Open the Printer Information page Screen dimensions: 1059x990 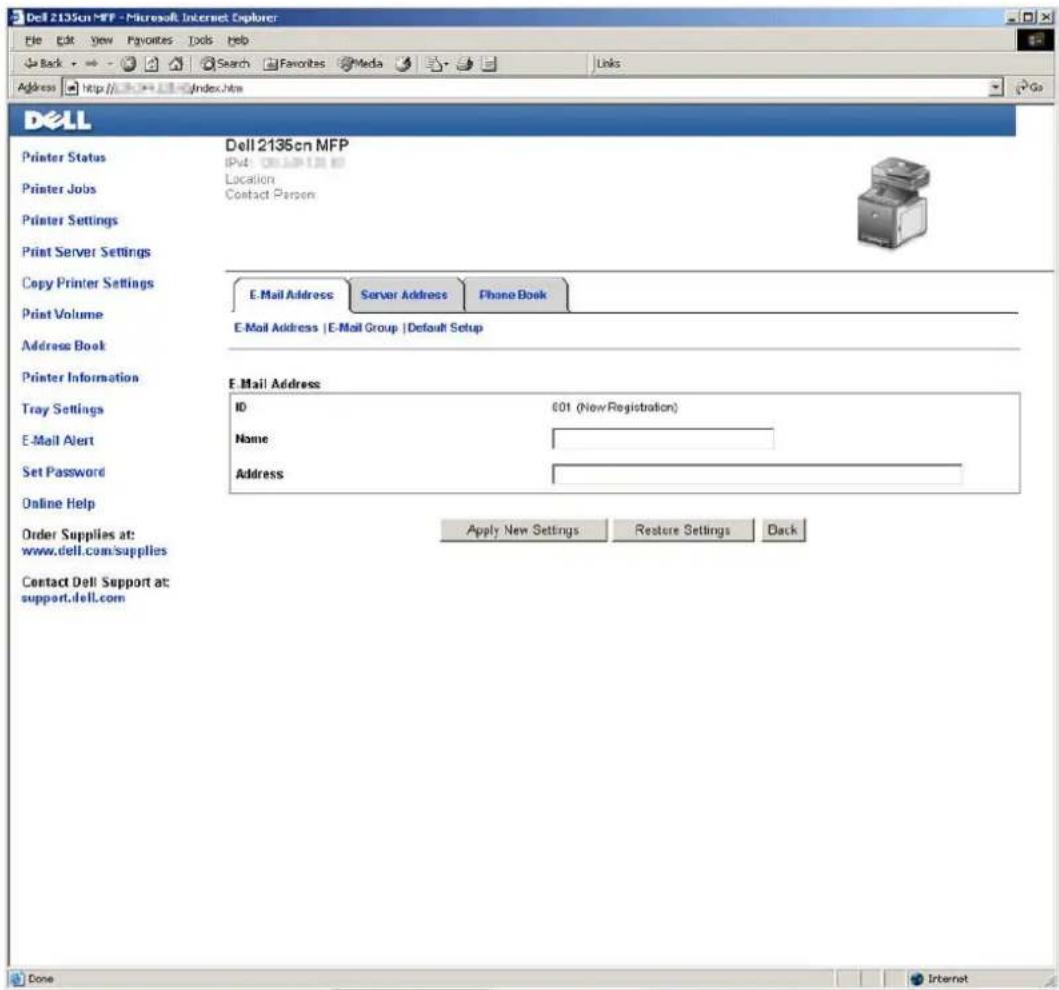coord(80,377)
